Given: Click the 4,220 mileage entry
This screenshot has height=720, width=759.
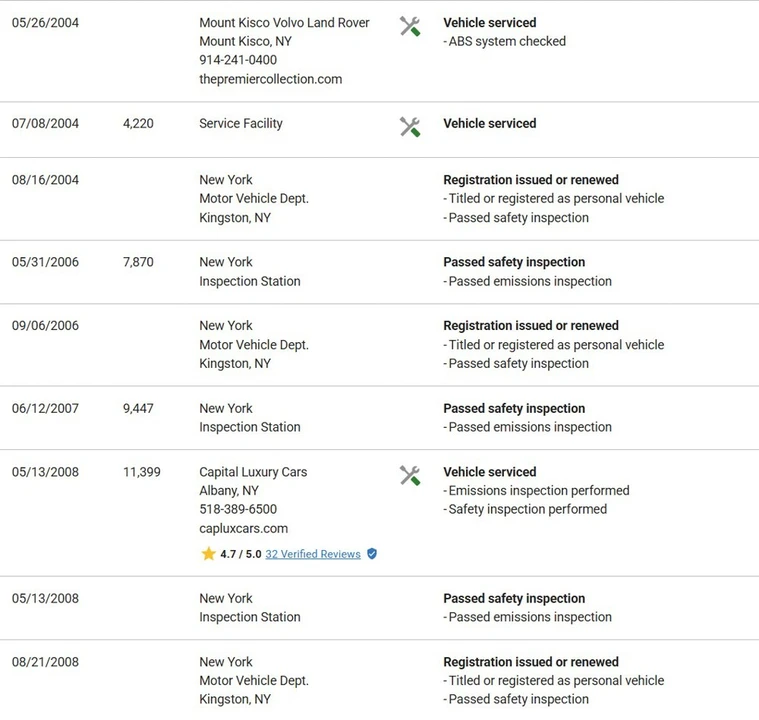Looking at the screenshot, I should 138,123.
